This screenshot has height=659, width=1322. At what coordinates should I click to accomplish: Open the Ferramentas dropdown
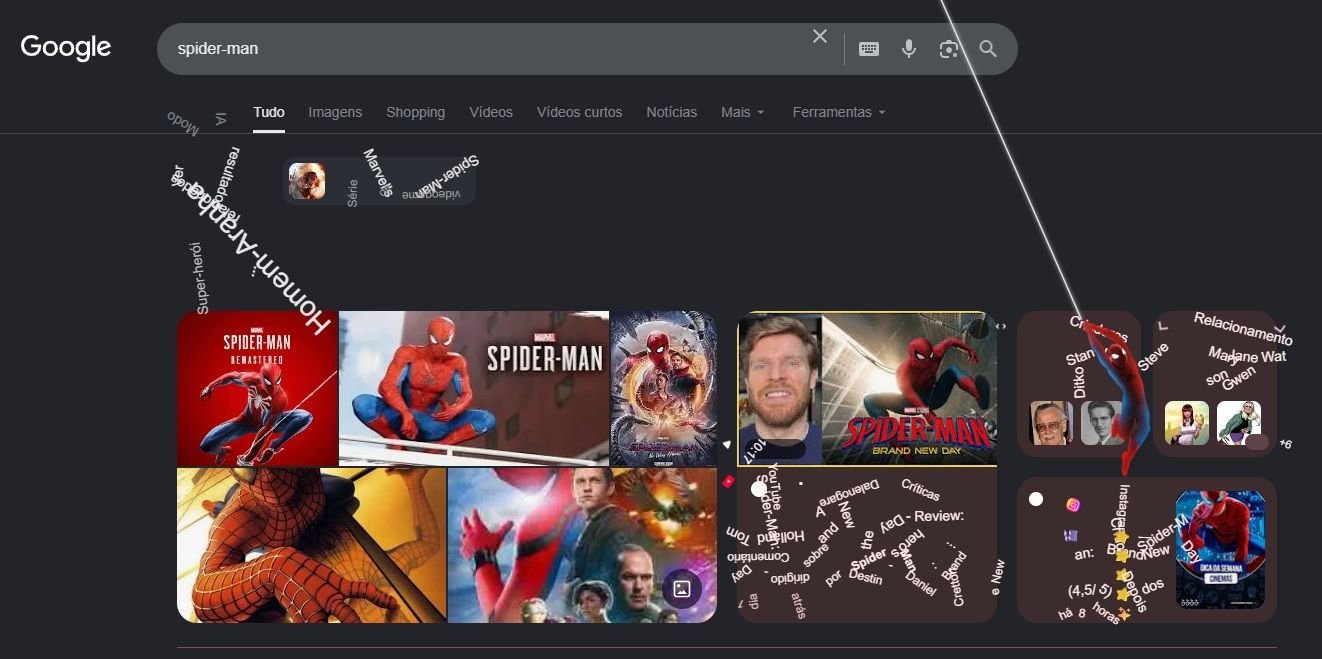[839, 112]
